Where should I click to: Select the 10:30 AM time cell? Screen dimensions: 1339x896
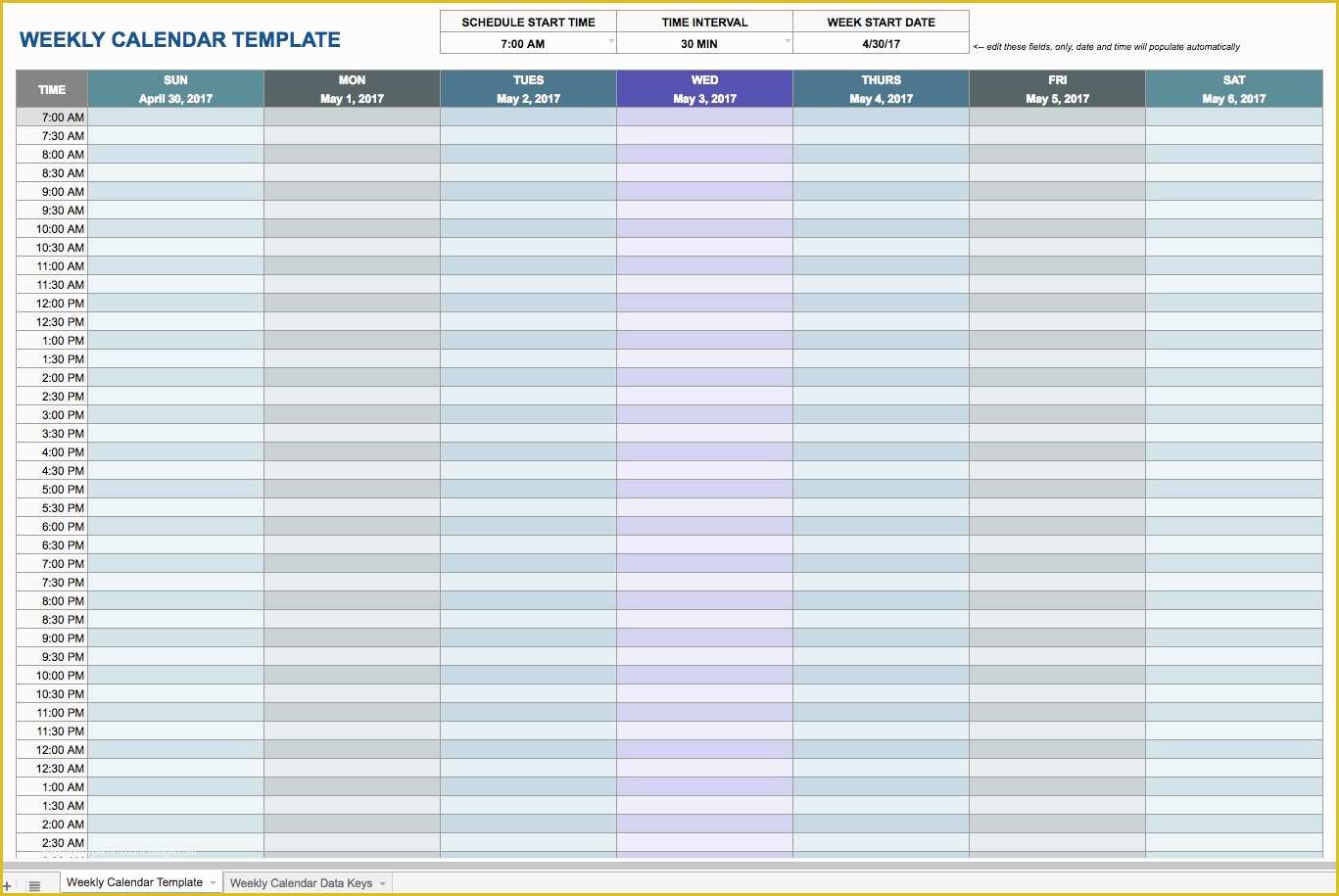[x=52, y=248]
